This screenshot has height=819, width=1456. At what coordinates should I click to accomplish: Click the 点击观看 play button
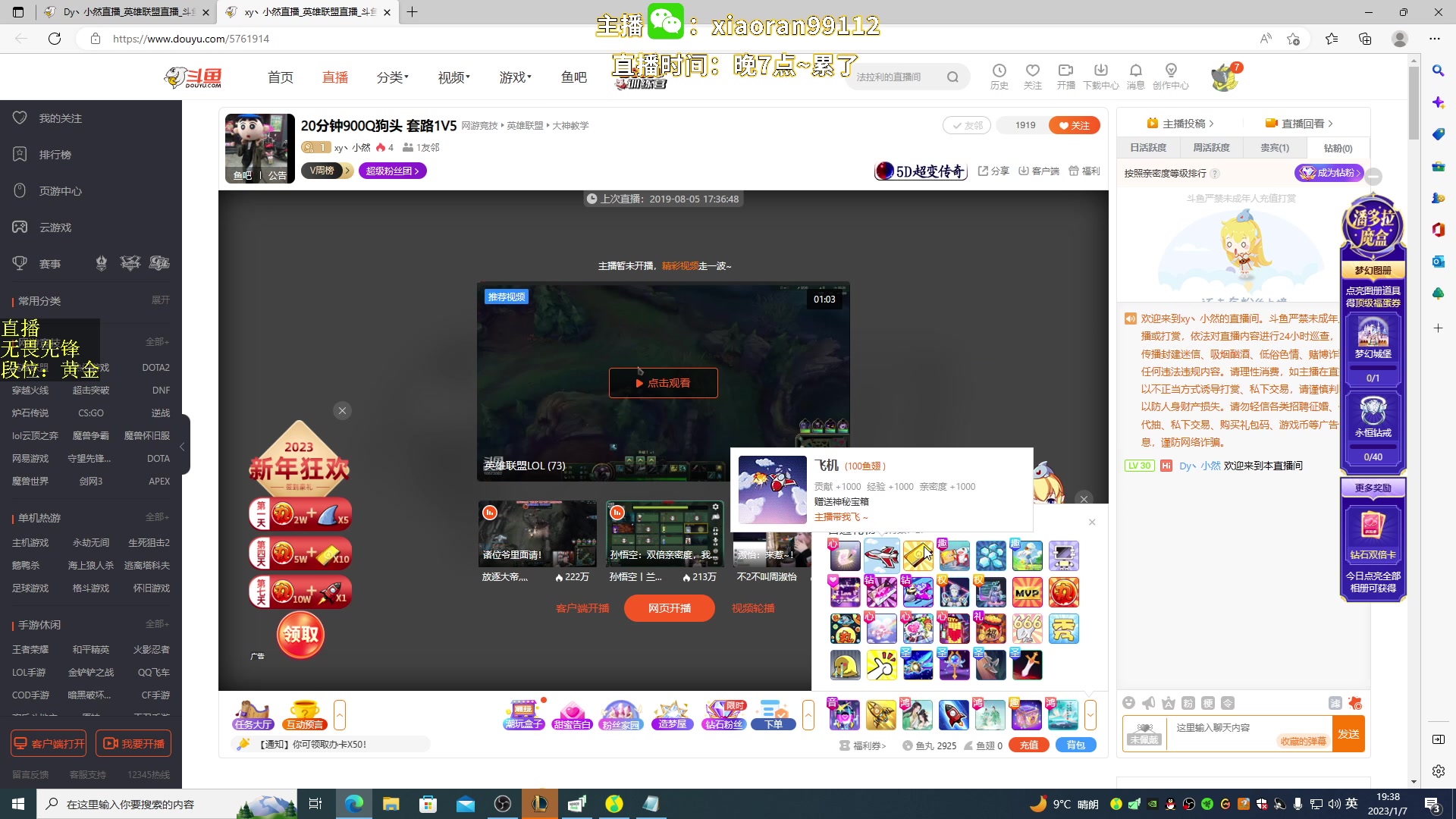(664, 383)
